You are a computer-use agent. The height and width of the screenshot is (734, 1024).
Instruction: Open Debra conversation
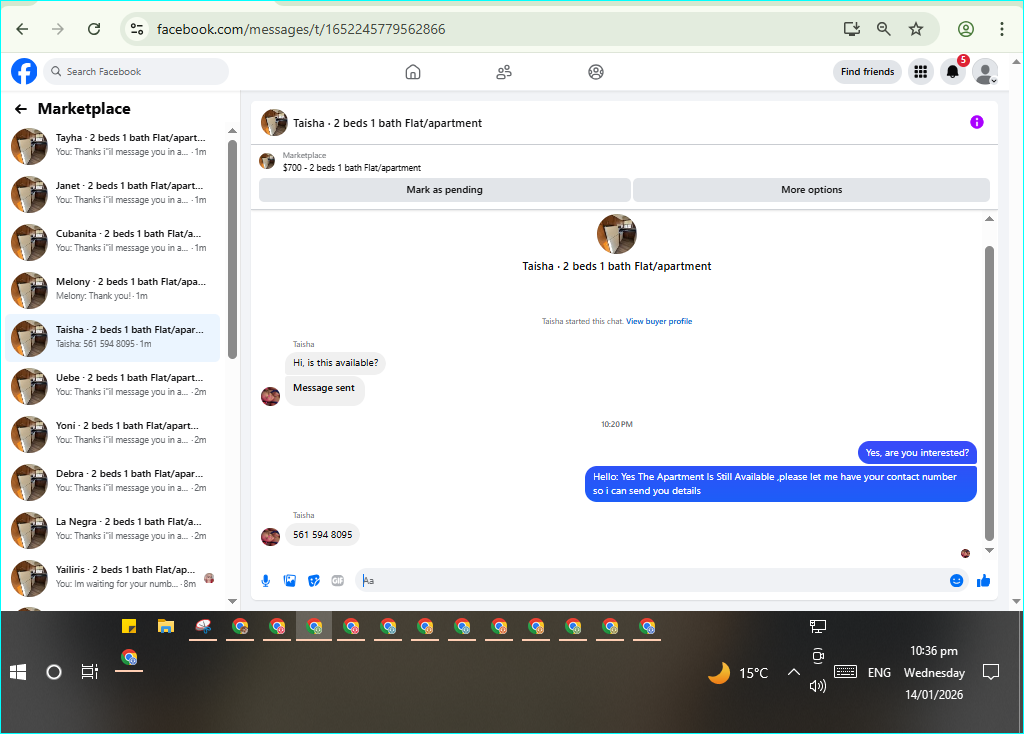click(x=112, y=482)
